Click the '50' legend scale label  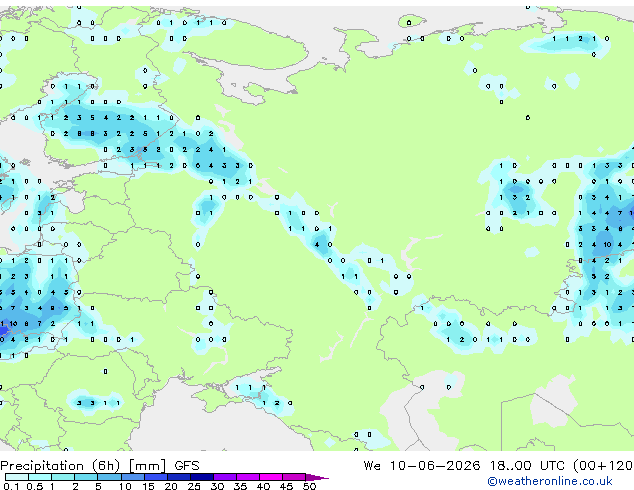310,486
